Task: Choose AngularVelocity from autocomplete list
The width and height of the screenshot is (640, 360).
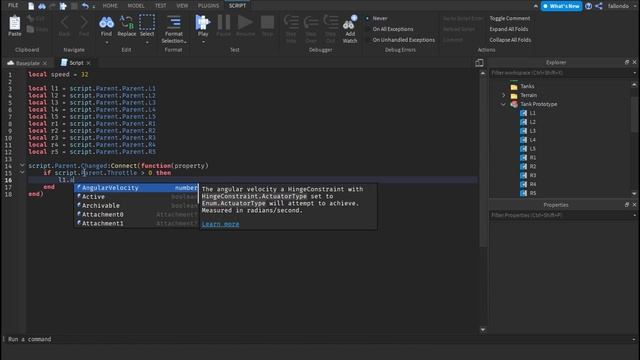Action: [136, 188]
